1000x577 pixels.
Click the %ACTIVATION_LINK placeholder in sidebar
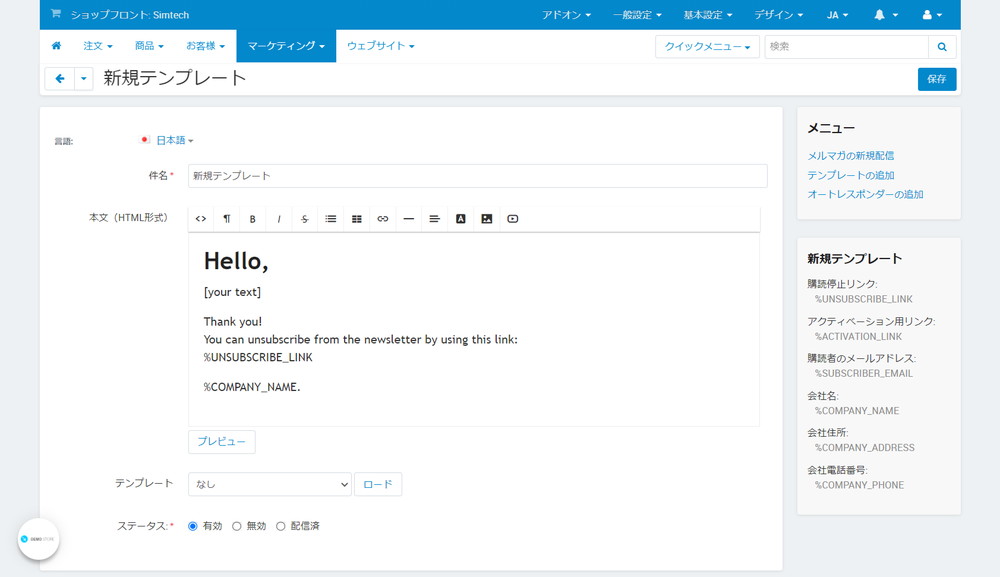(858, 337)
